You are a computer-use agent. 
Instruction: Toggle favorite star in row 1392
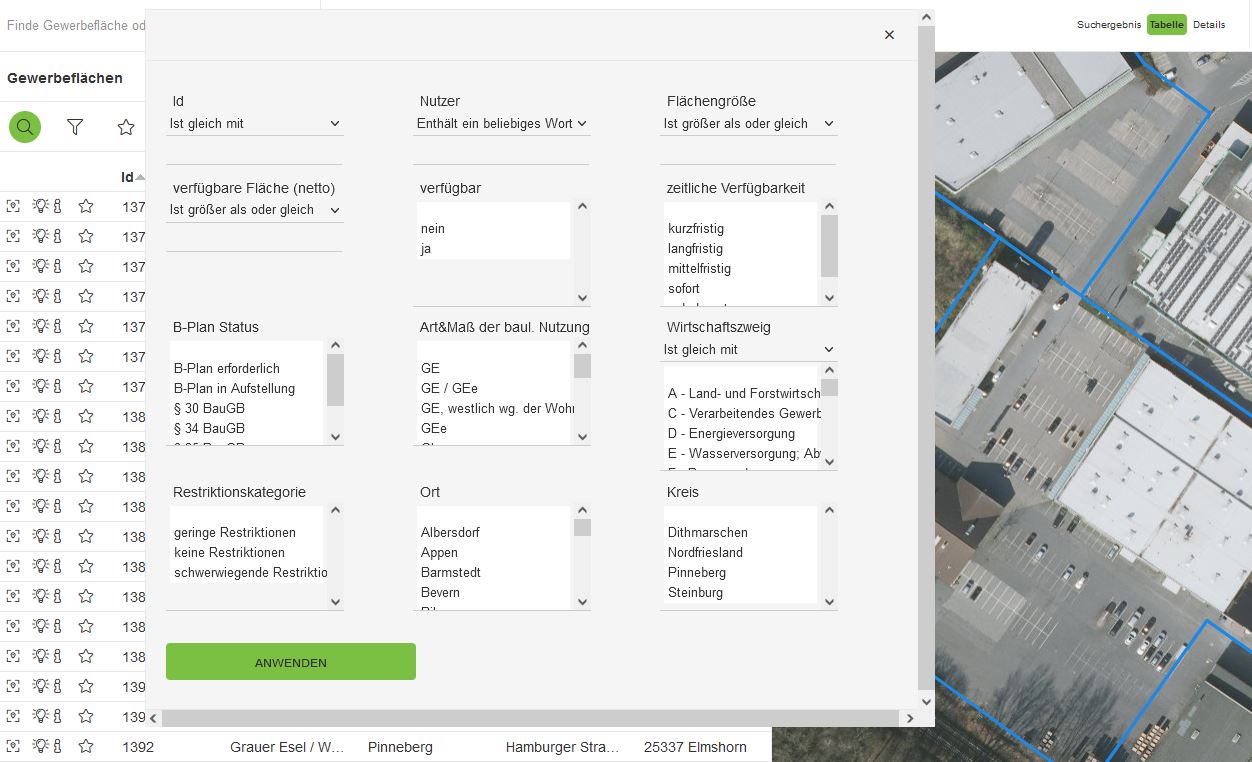tap(86, 747)
